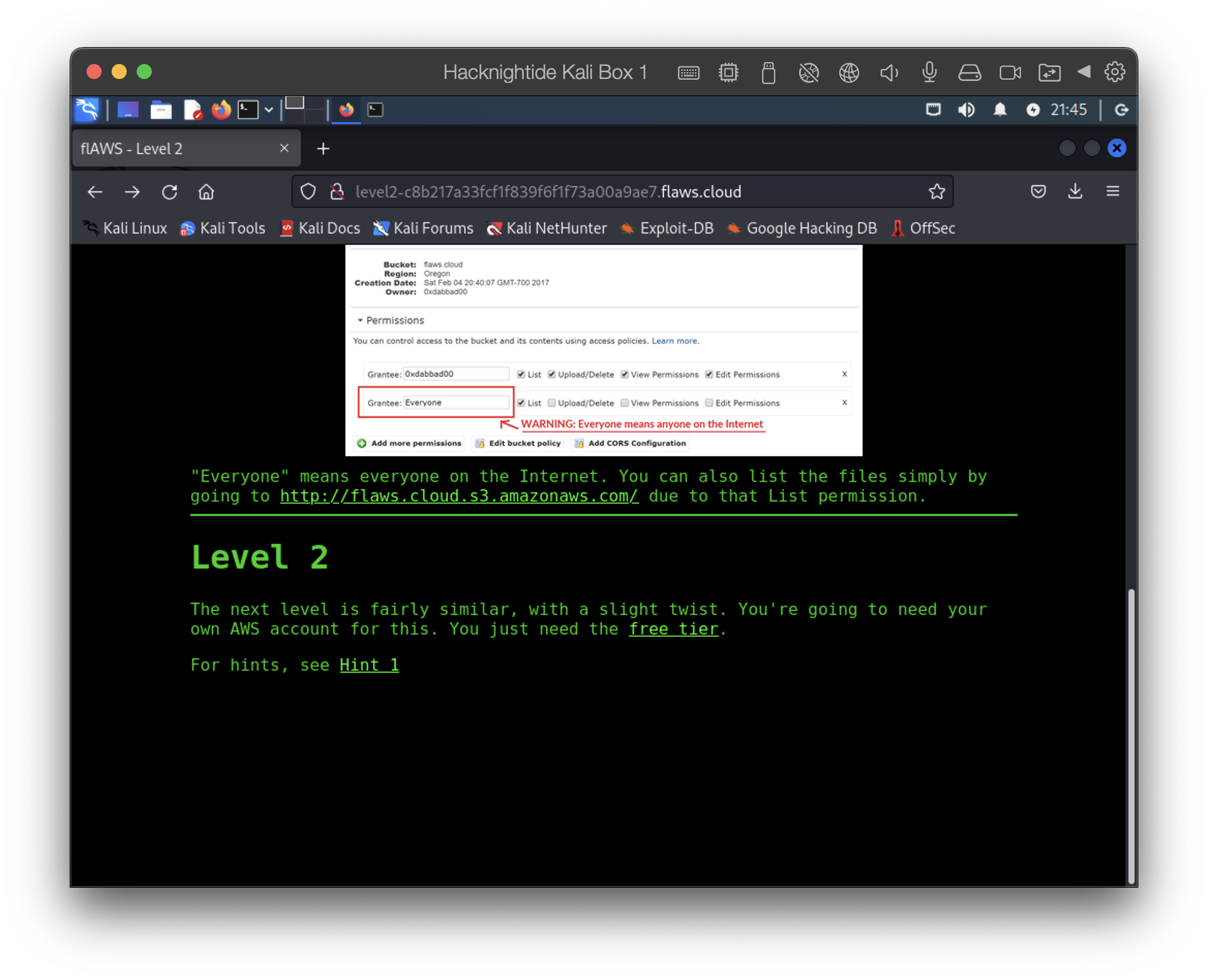Toggle Upload/Delete checkbox for Everyone grantee

[x=551, y=403]
